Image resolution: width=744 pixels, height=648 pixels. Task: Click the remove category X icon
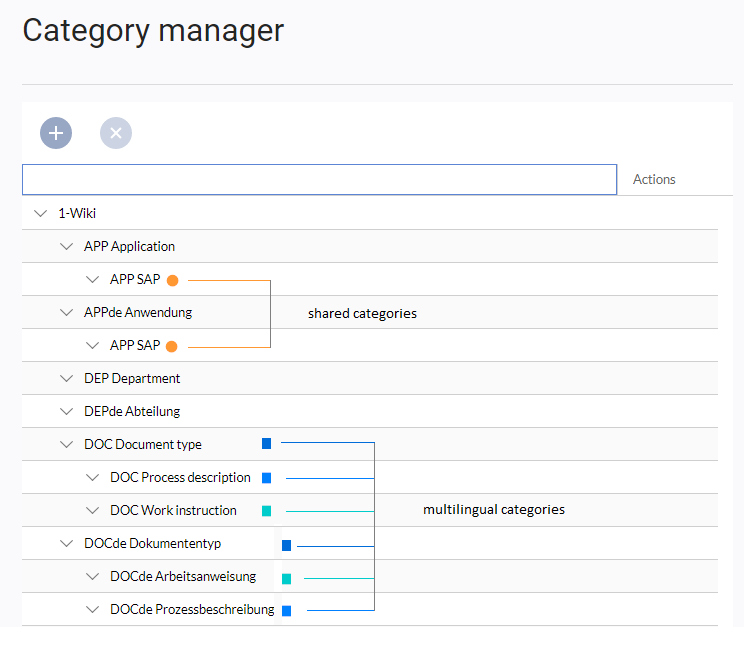click(116, 133)
